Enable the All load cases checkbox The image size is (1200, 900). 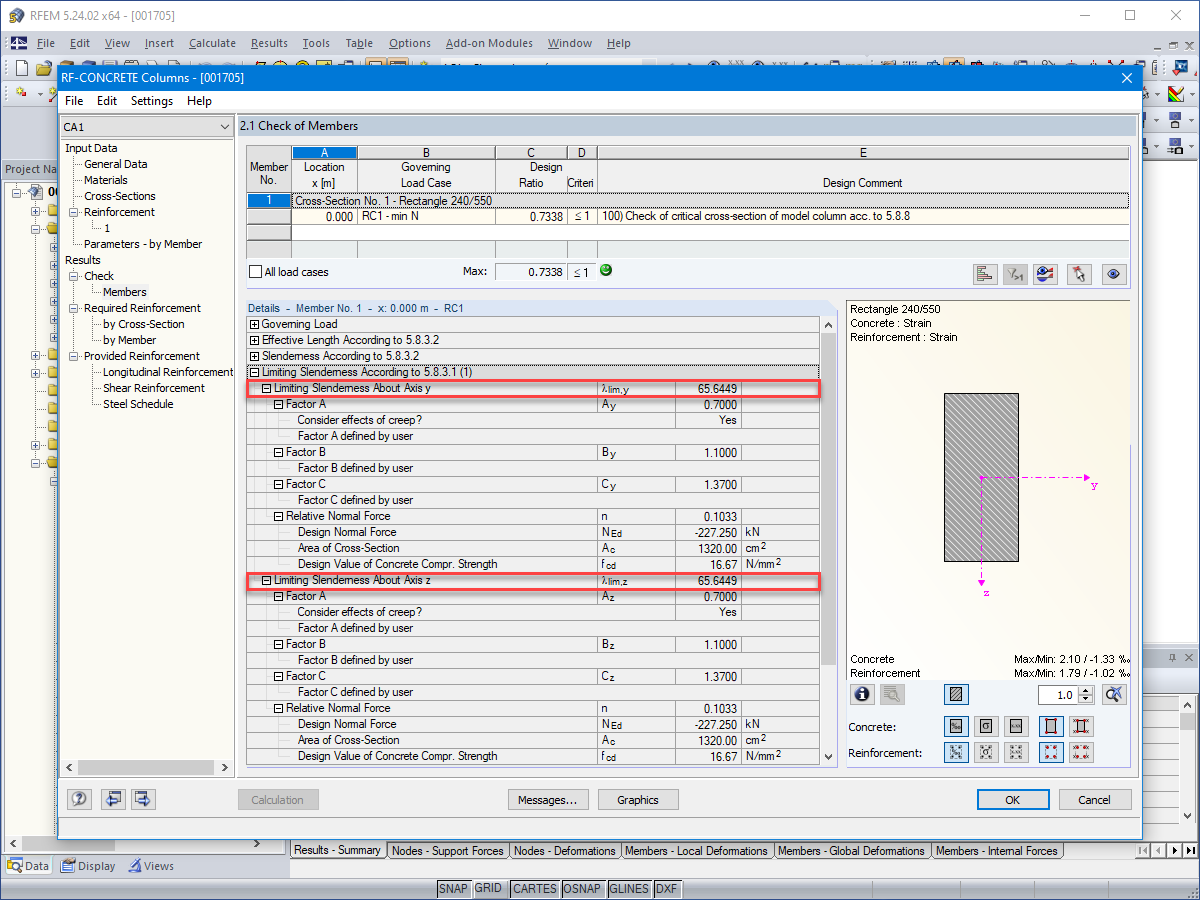pos(255,272)
